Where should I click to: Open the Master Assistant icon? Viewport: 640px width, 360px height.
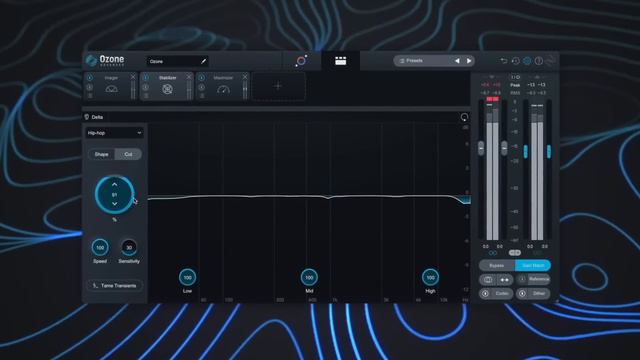[x=301, y=61]
